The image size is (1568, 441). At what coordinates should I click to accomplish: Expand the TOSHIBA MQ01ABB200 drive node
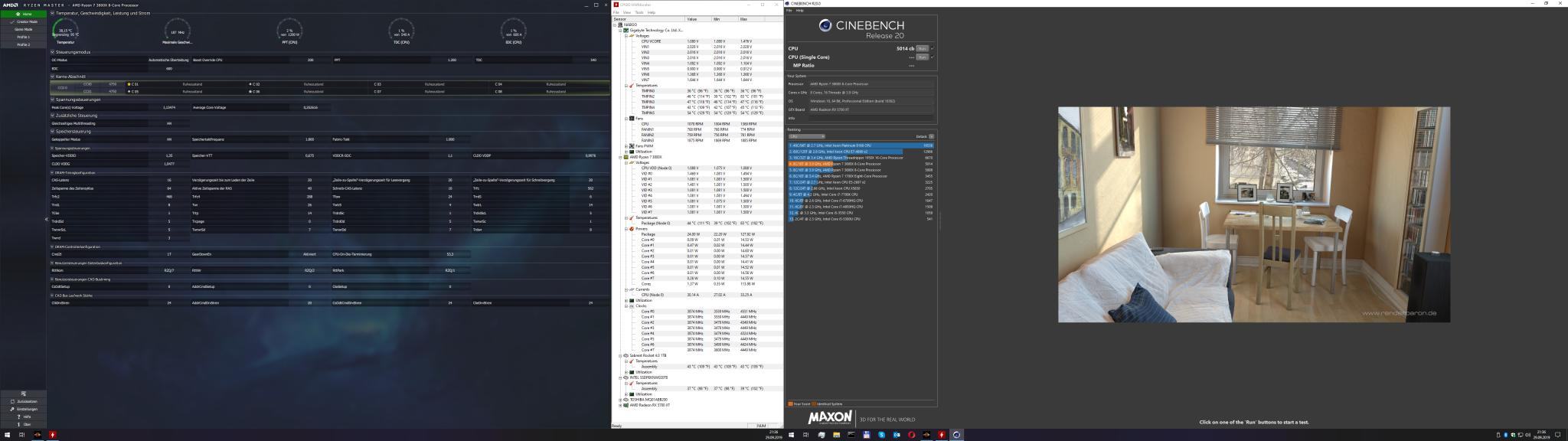(x=620, y=400)
